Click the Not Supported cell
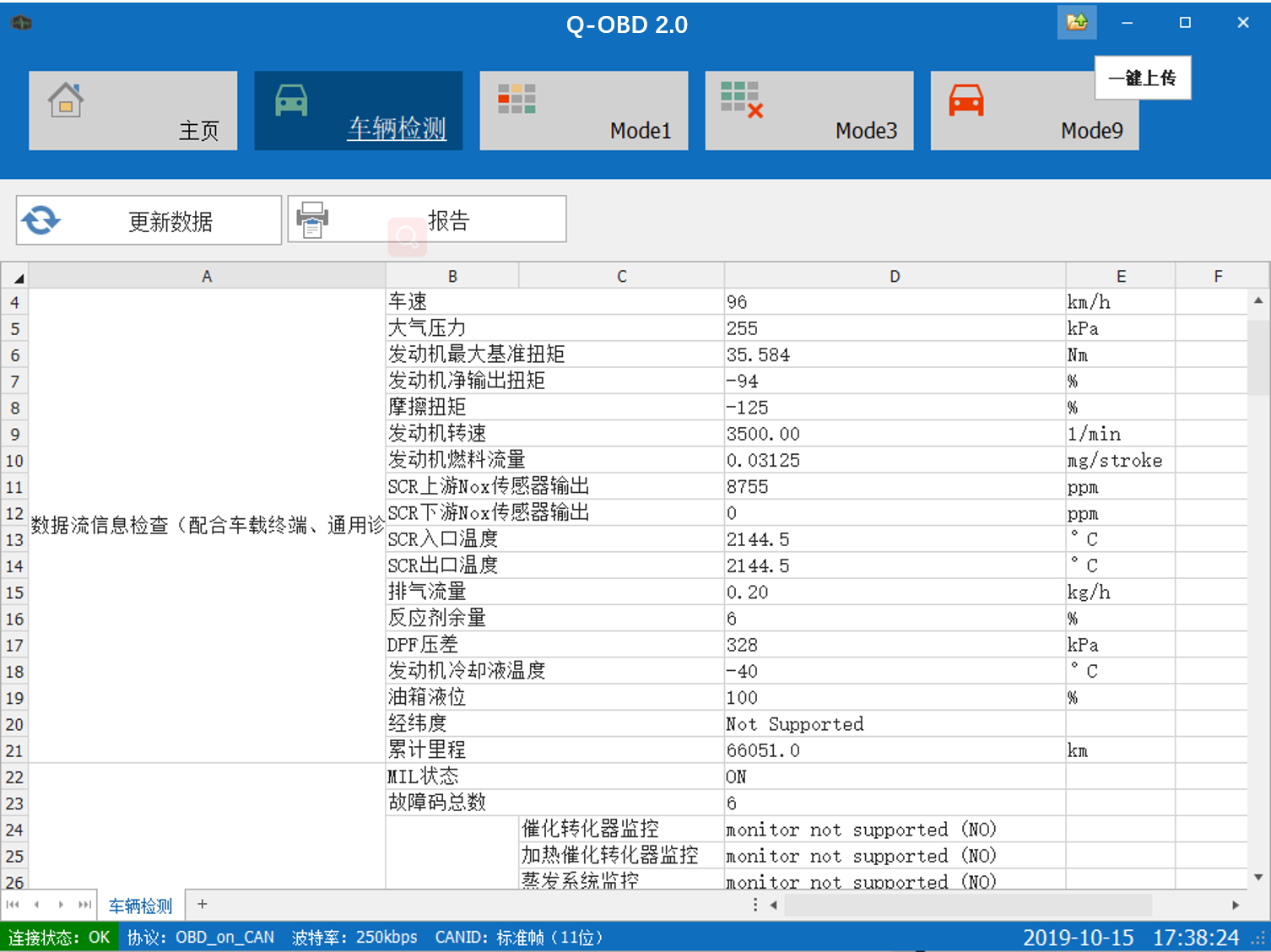 pyautogui.click(x=895, y=724)
